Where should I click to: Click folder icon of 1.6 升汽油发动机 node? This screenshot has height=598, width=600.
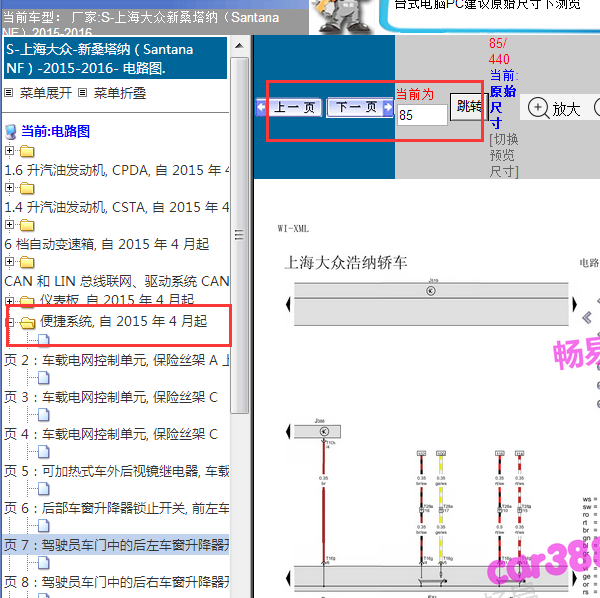(x=27, y=151)
